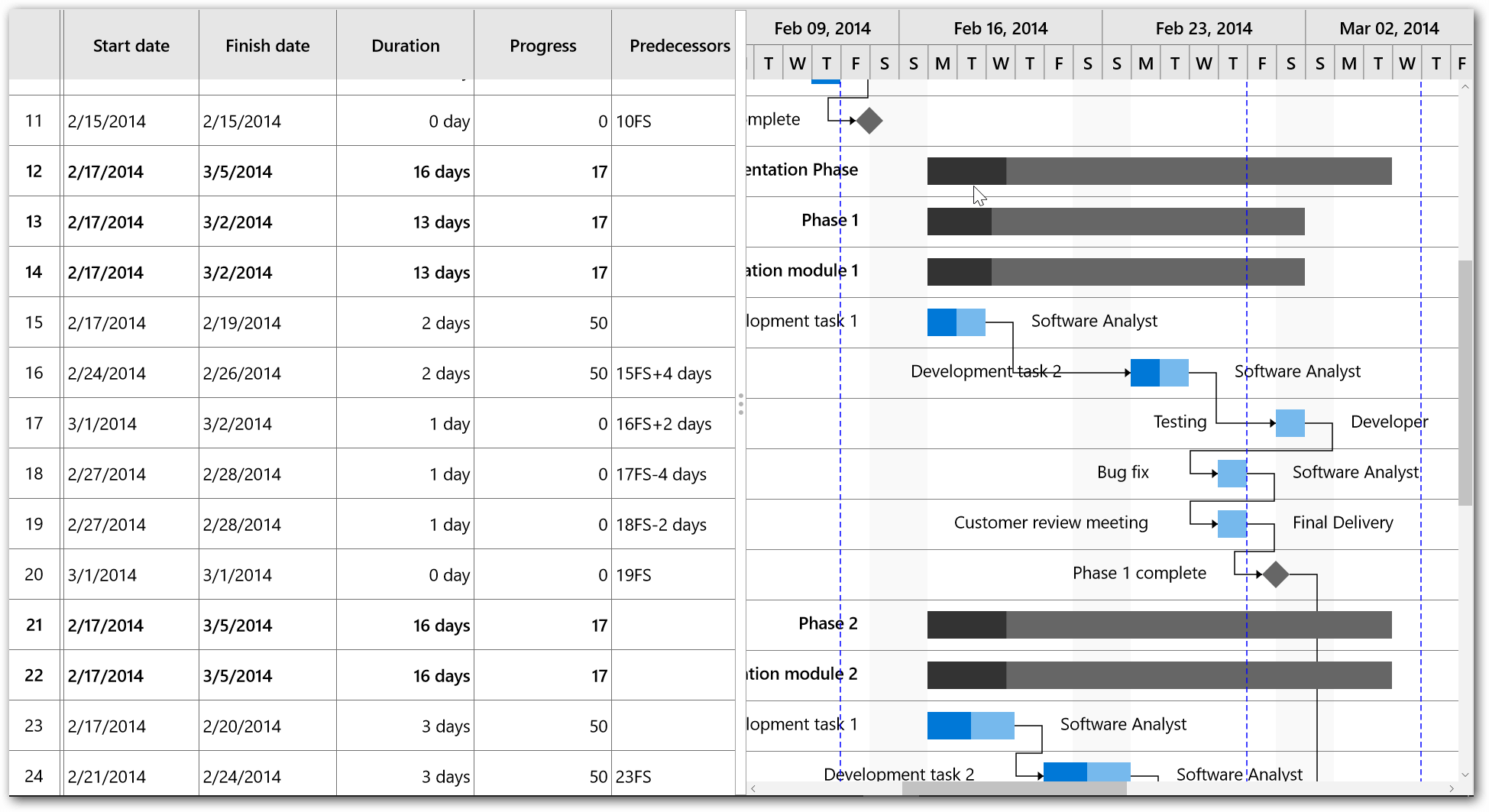
Task: Click the Mar 02, 2014 week header
Action: 1389,28
